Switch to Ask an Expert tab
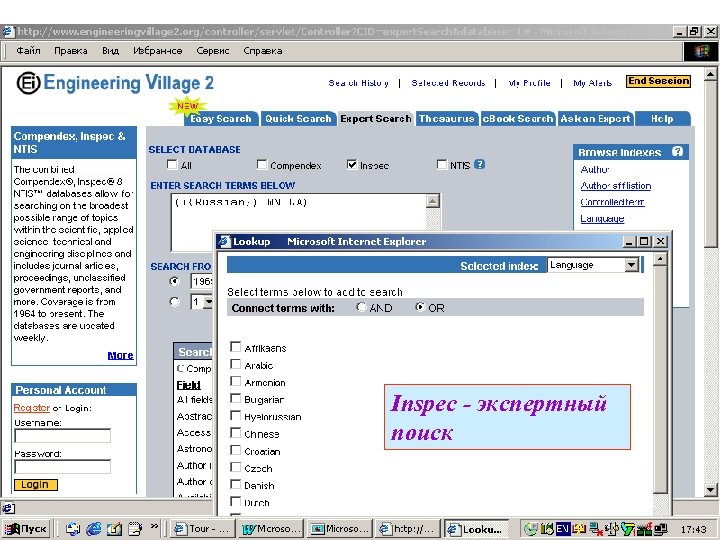Viewport: 720px width, 540px height. click(x=595, y=119)
